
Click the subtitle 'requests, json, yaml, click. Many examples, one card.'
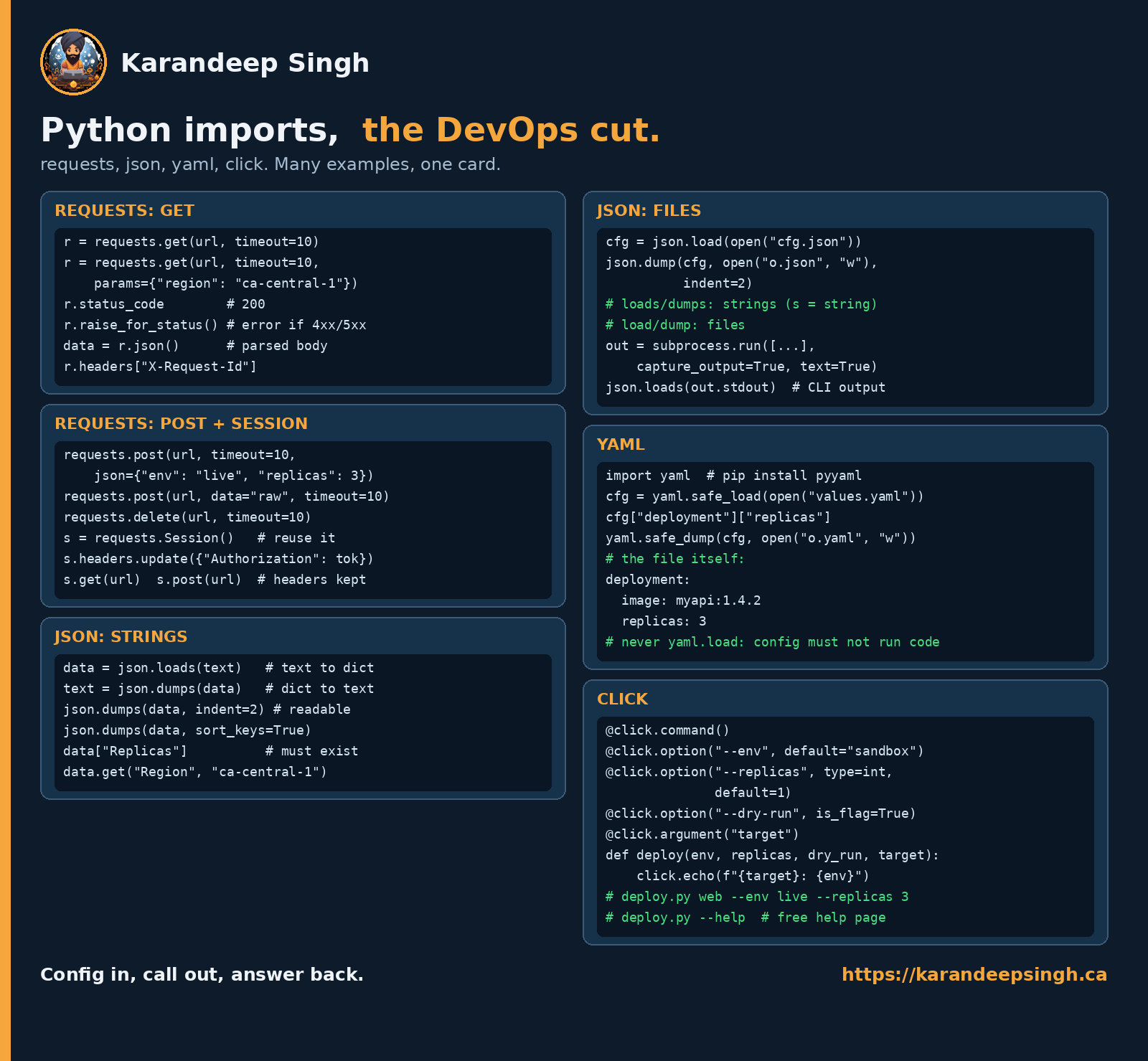coord(270,164)
